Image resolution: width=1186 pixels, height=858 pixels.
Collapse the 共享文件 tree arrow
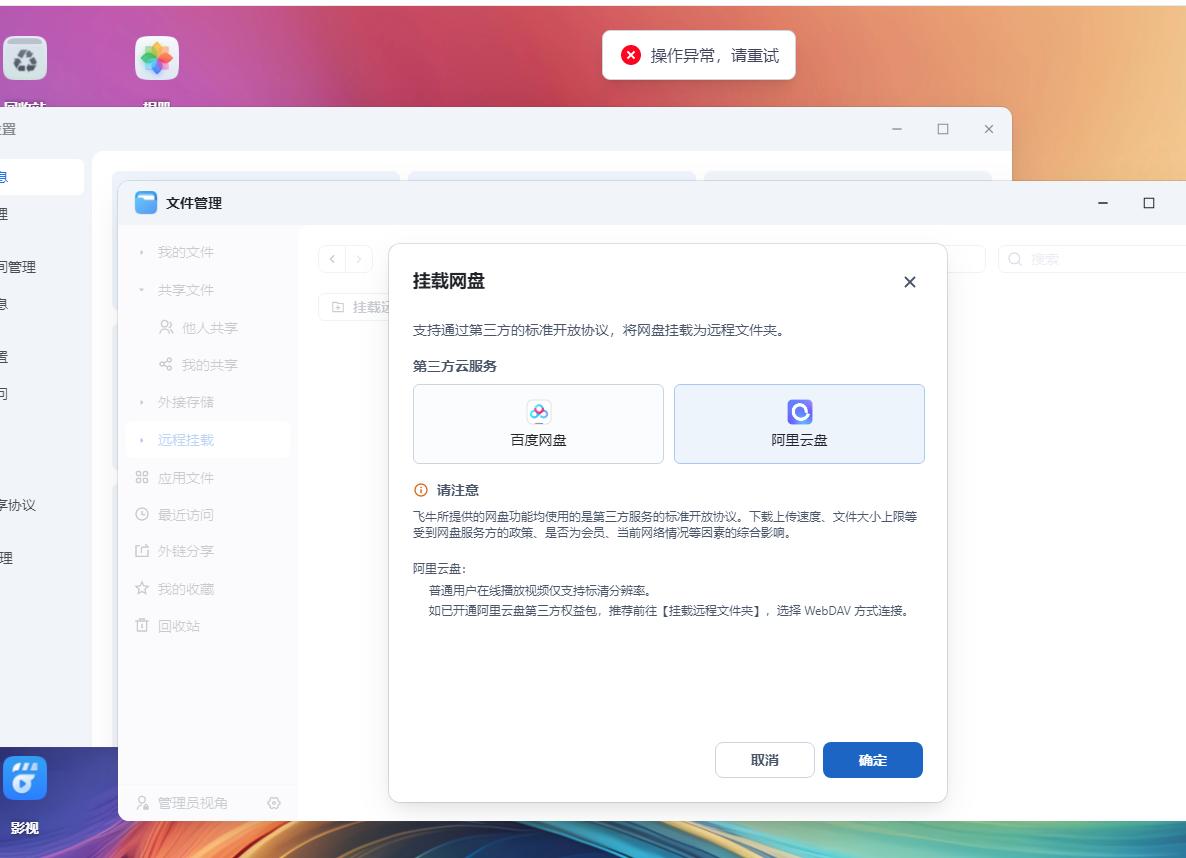[x=141, y=290]
